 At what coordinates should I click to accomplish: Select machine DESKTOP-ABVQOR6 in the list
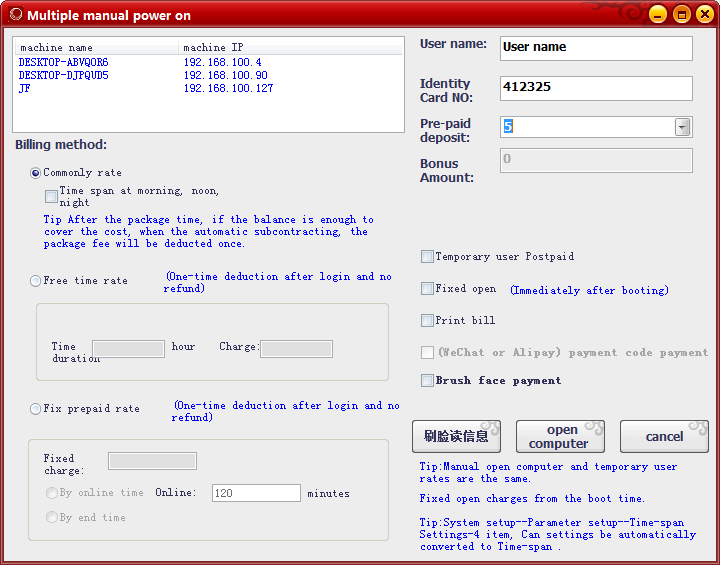point(63,62)
